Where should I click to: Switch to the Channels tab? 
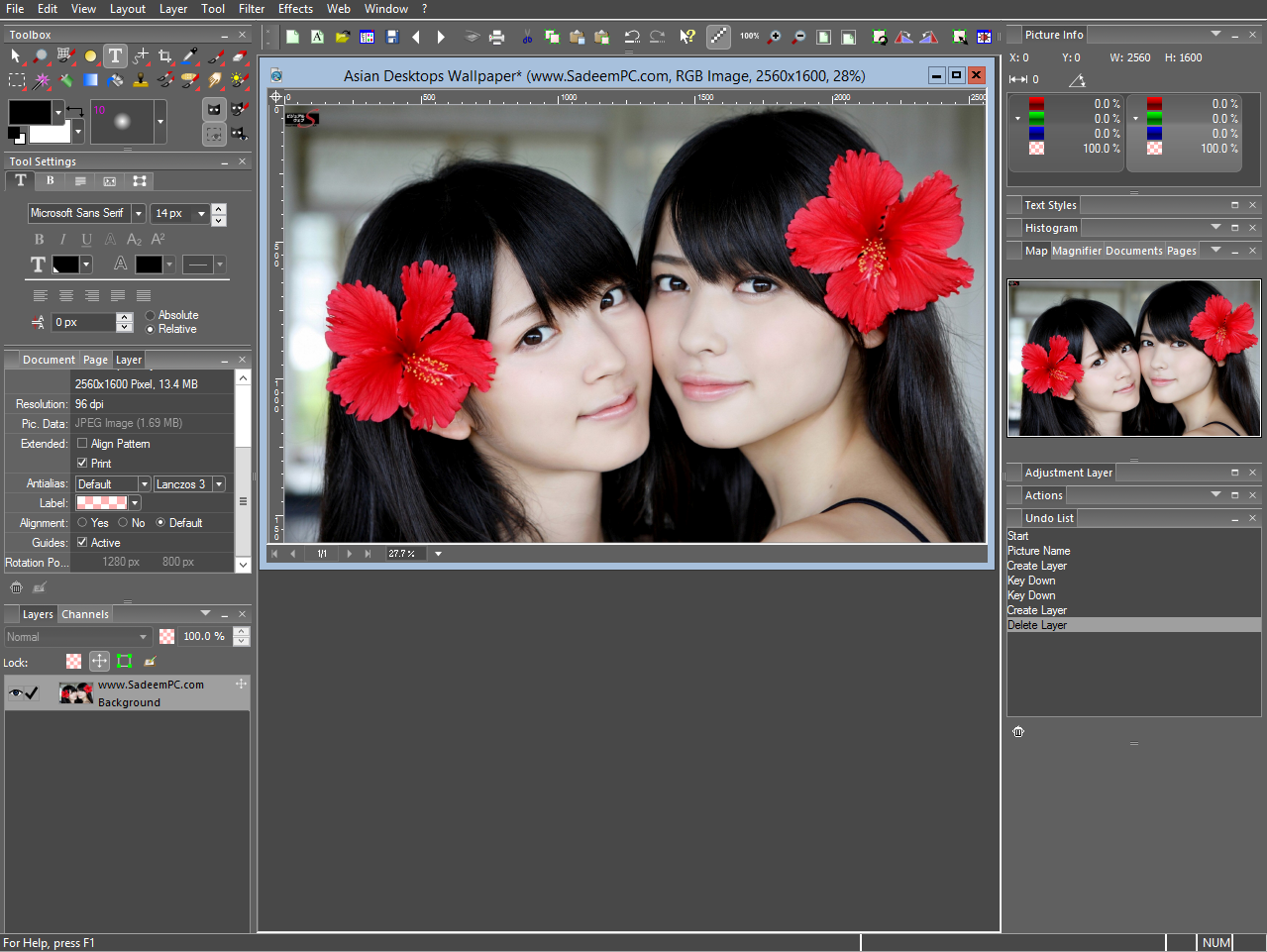tap(85, 614)
